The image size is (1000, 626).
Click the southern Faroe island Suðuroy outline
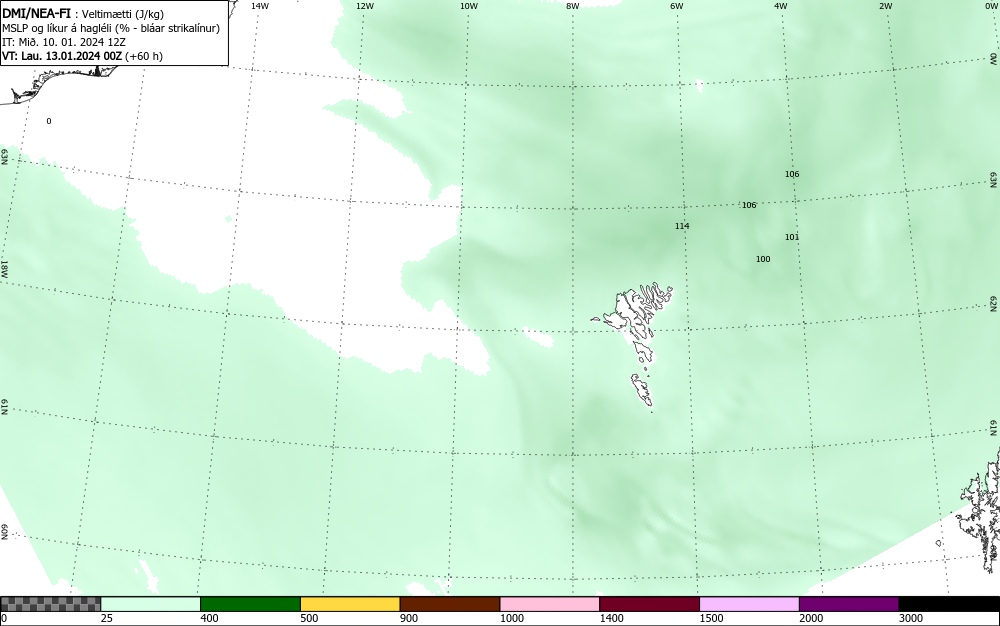click(642, 390)
